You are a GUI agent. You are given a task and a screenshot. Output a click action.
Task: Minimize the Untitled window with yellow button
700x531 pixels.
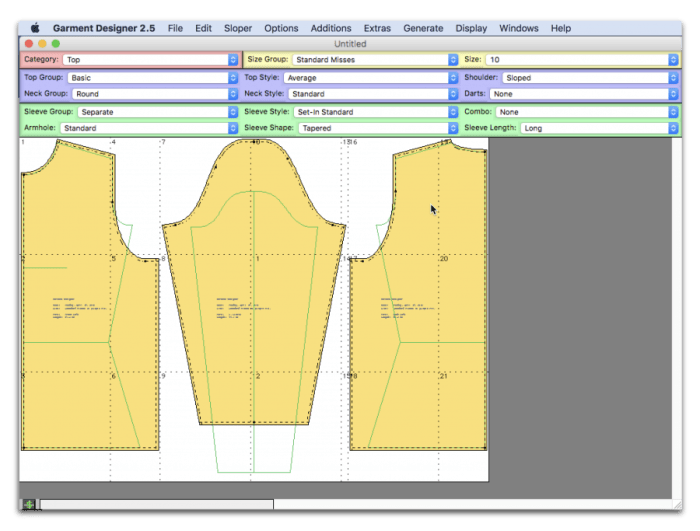point(42,44)
